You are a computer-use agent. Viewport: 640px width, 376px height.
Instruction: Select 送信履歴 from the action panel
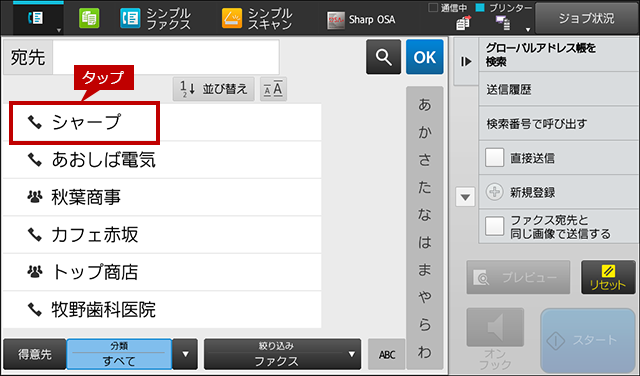click(558, 89)
